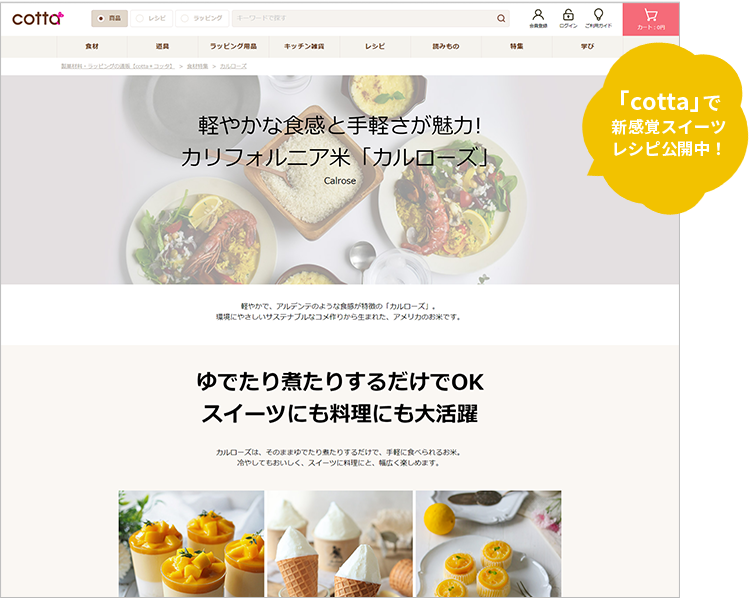This screenshot has width=749, height=598.
Task: Open the 会員登録 person icon
Action: [x=538, y=19]
